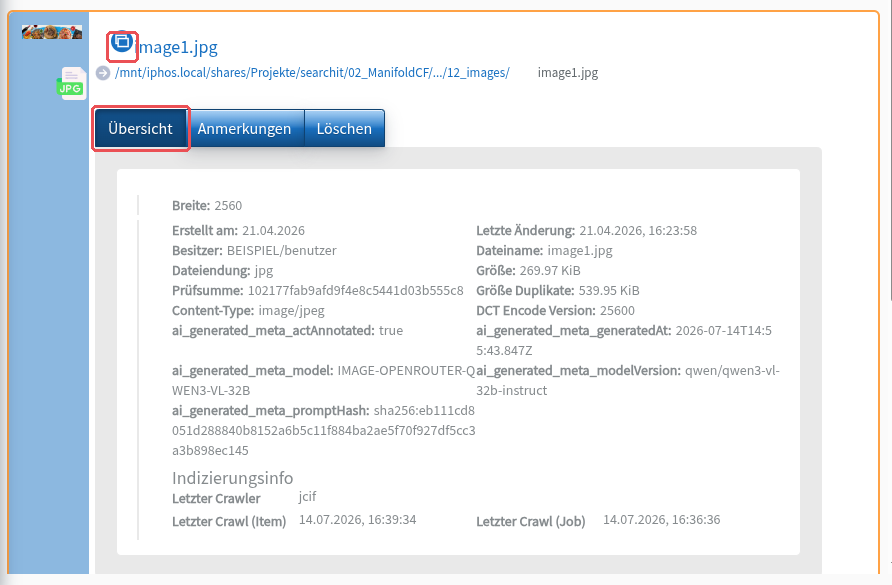The width and height of the screenshot is (892, 585).
Task: Click the Letzter Crawl (Item) timestamp 16:39:34
Action: pos(358,520)
